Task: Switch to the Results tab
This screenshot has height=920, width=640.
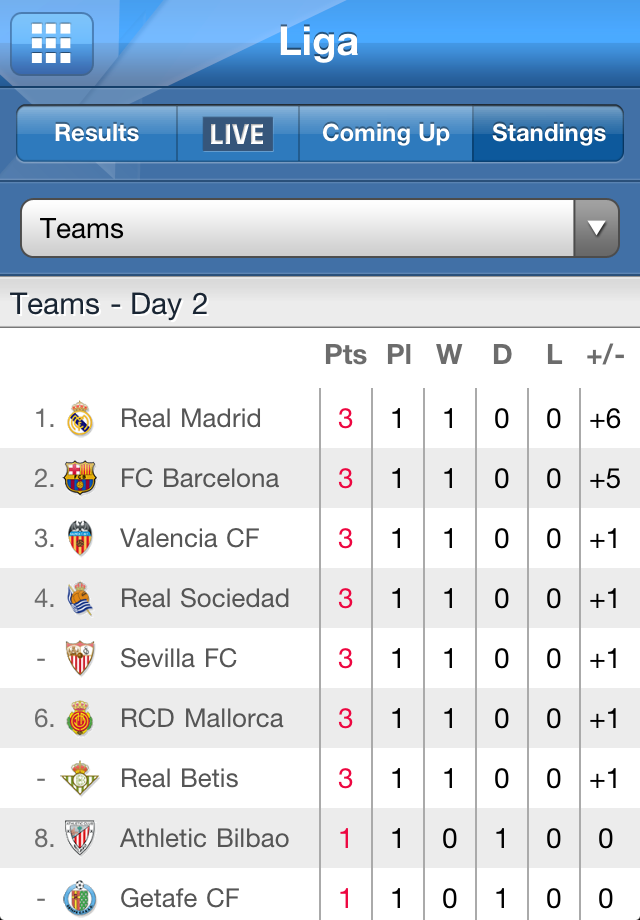Action: point(97,133)
